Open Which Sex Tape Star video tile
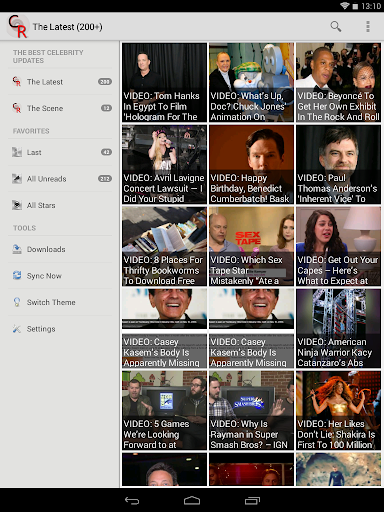Screen dimensions: 384x512 [251, 246]
